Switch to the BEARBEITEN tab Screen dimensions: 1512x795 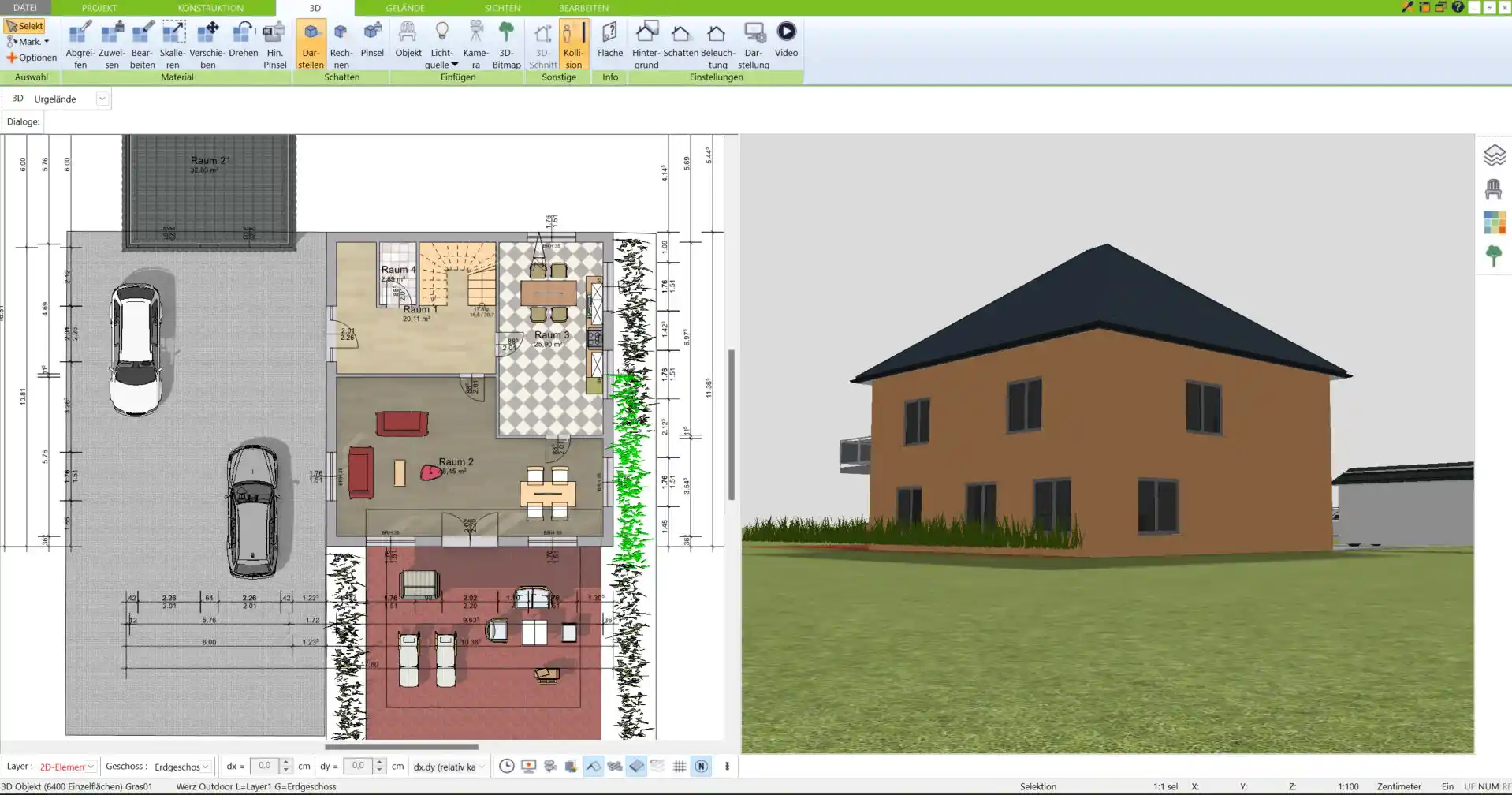pyautogui.click(x=583, y=8)
